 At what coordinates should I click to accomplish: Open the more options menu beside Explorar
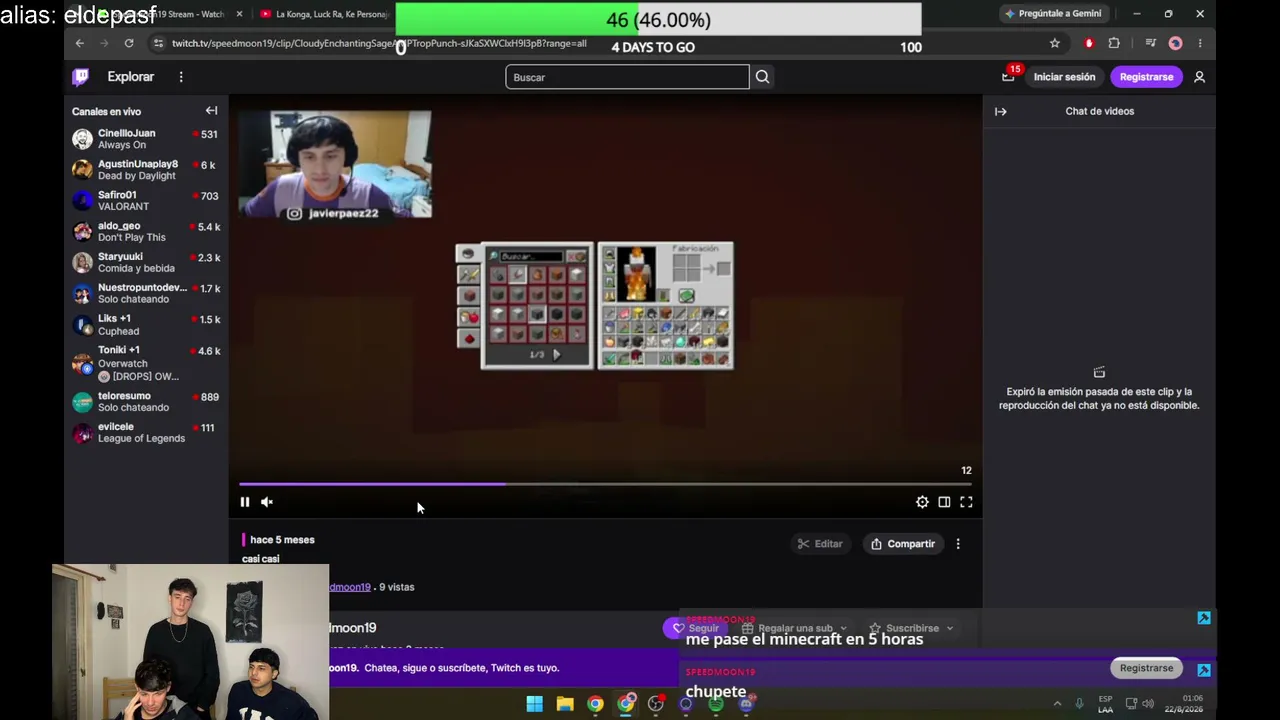(x=181, y=77)
